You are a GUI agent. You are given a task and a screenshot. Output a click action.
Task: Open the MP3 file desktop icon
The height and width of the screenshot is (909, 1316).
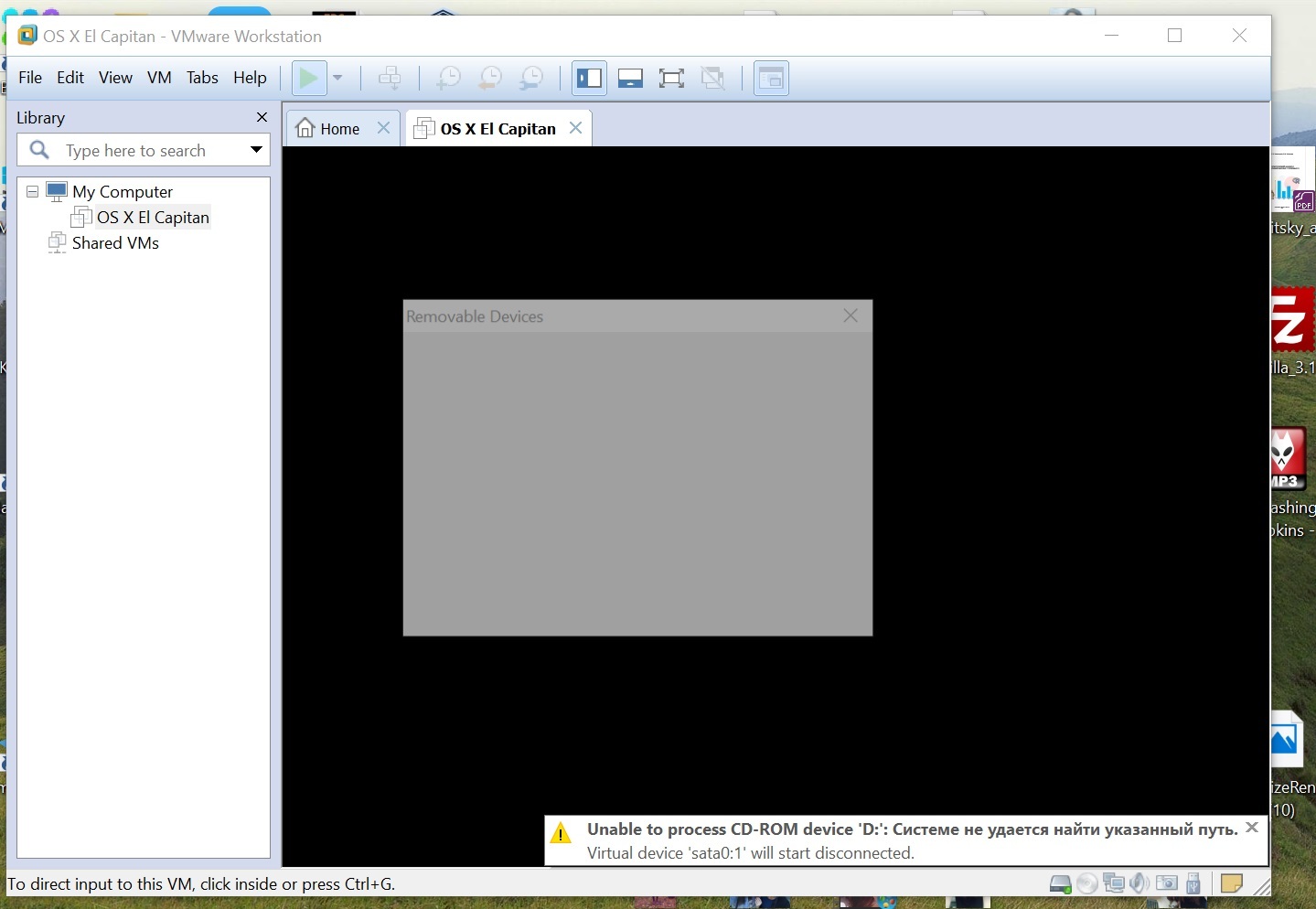pyautogui.click(x=1289, y=459)
